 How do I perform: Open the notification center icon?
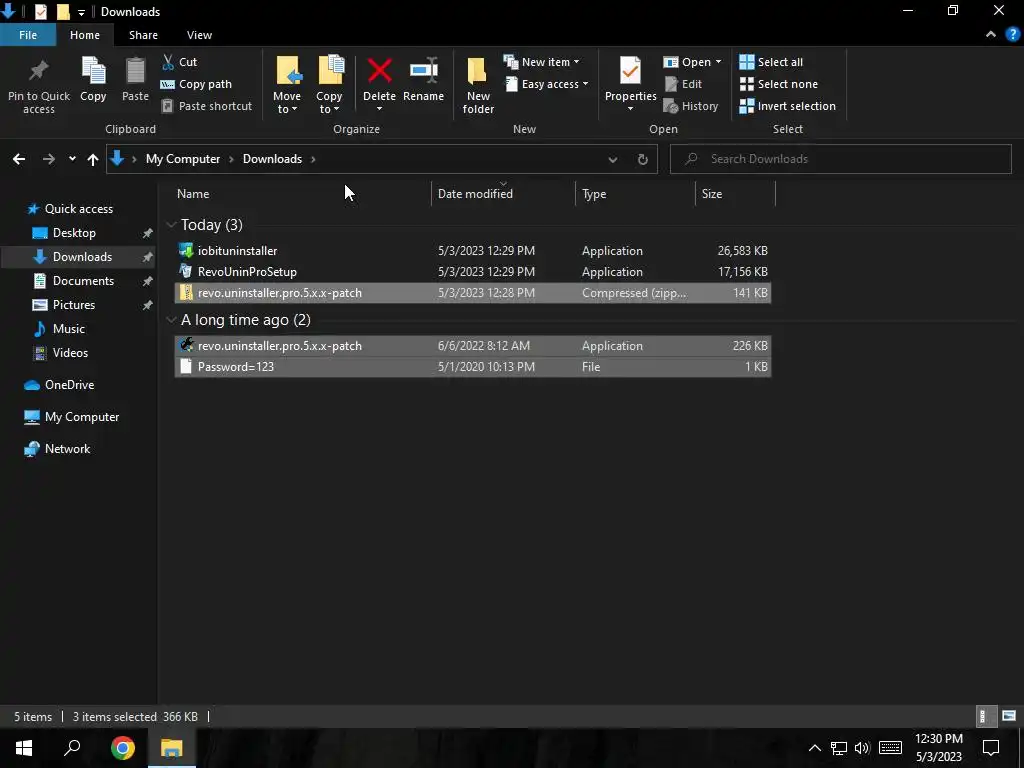[991, 748]
